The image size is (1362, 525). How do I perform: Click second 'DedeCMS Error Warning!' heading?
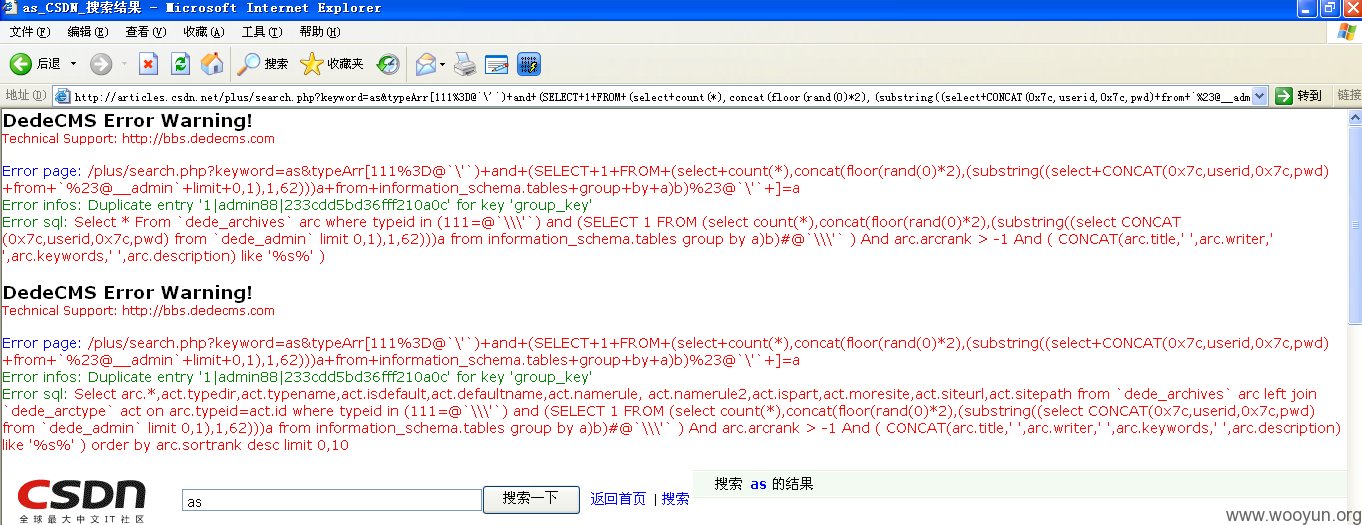(127, 293)
